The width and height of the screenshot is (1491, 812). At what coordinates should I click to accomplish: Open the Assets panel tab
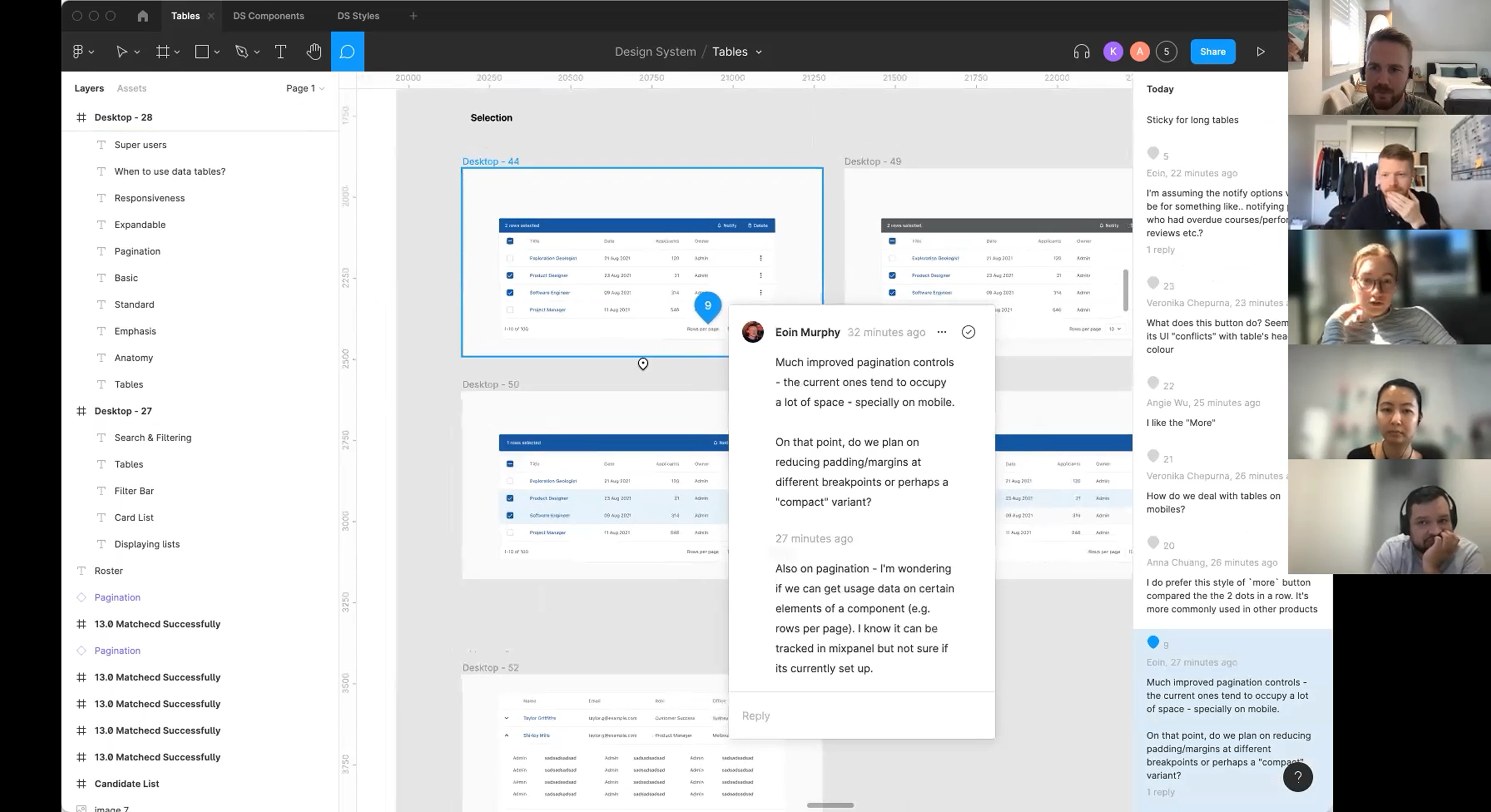click(131, 88)
